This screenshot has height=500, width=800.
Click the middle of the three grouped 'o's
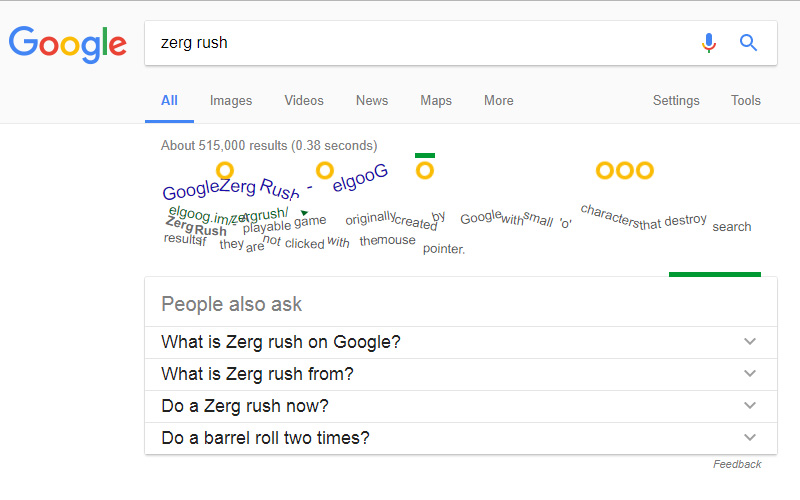click(624, 170)
